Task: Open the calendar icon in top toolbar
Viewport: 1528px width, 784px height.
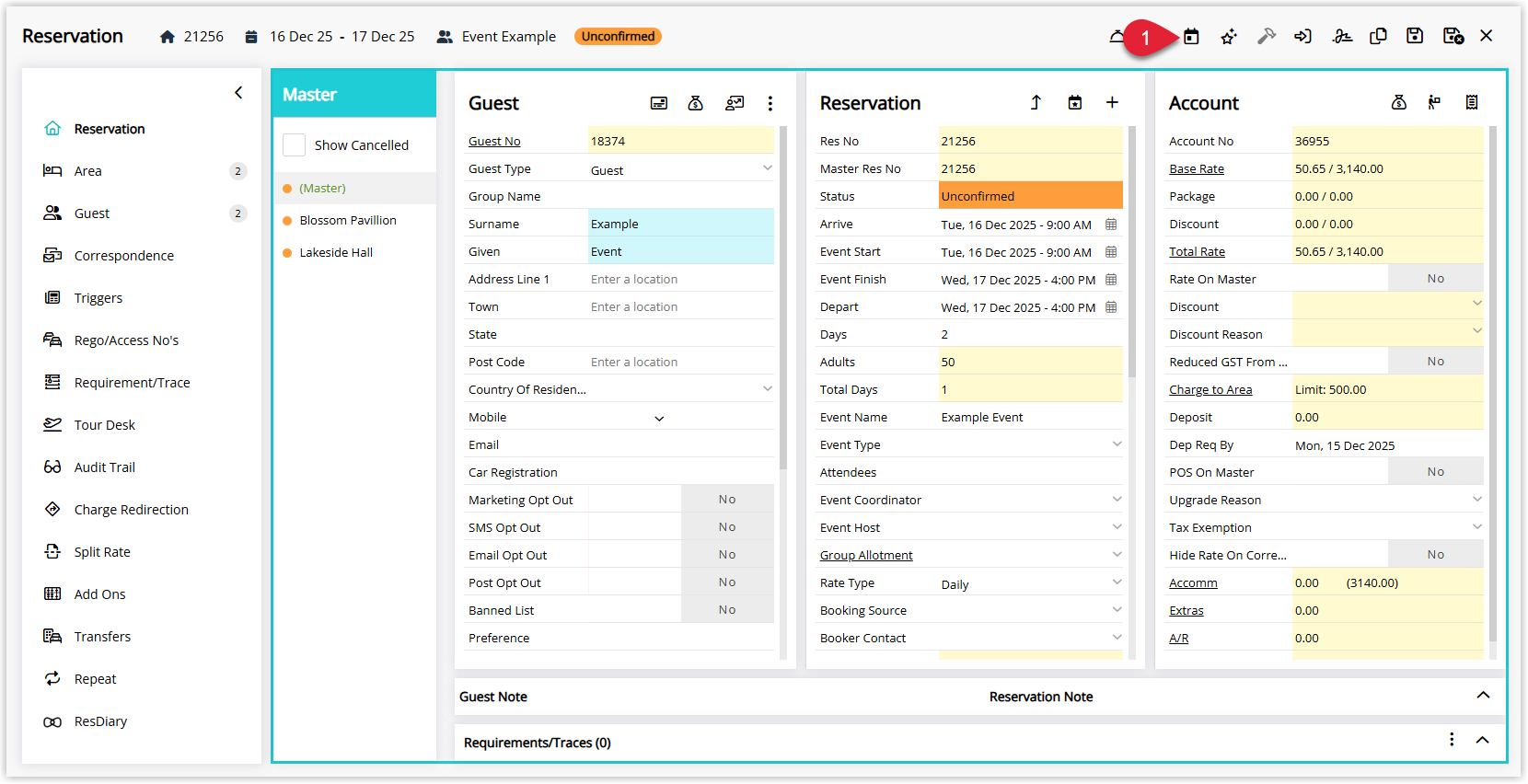Action: point(1191,37)
